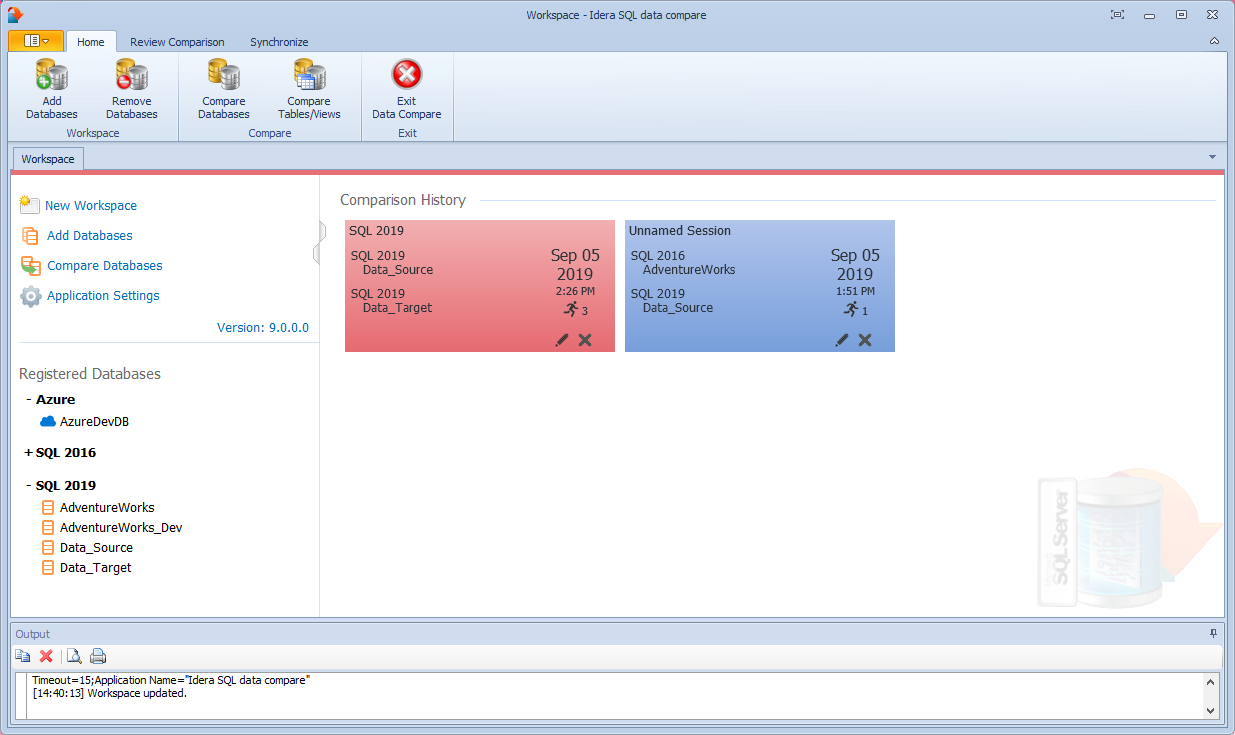Open the SQL 2019 comparison session card

480,286
